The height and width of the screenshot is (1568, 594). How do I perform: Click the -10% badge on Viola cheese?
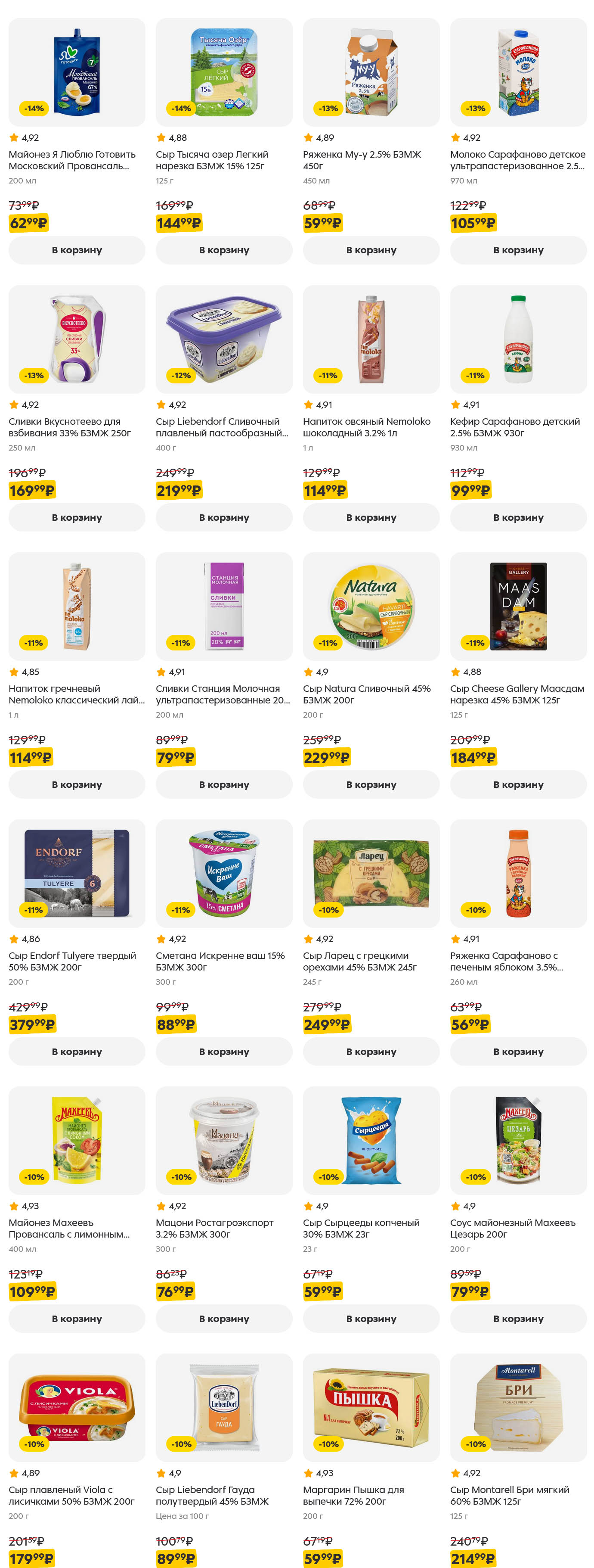click(34, 1444)
